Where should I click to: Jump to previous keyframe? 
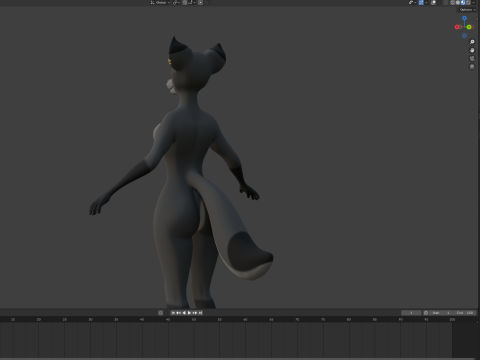coord(178,313)
